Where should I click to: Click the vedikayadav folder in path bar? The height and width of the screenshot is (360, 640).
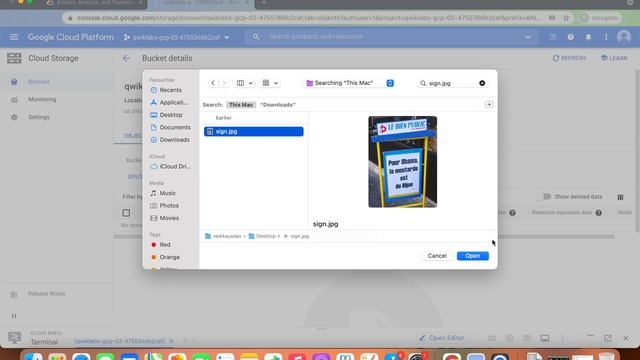coord(223,236)
